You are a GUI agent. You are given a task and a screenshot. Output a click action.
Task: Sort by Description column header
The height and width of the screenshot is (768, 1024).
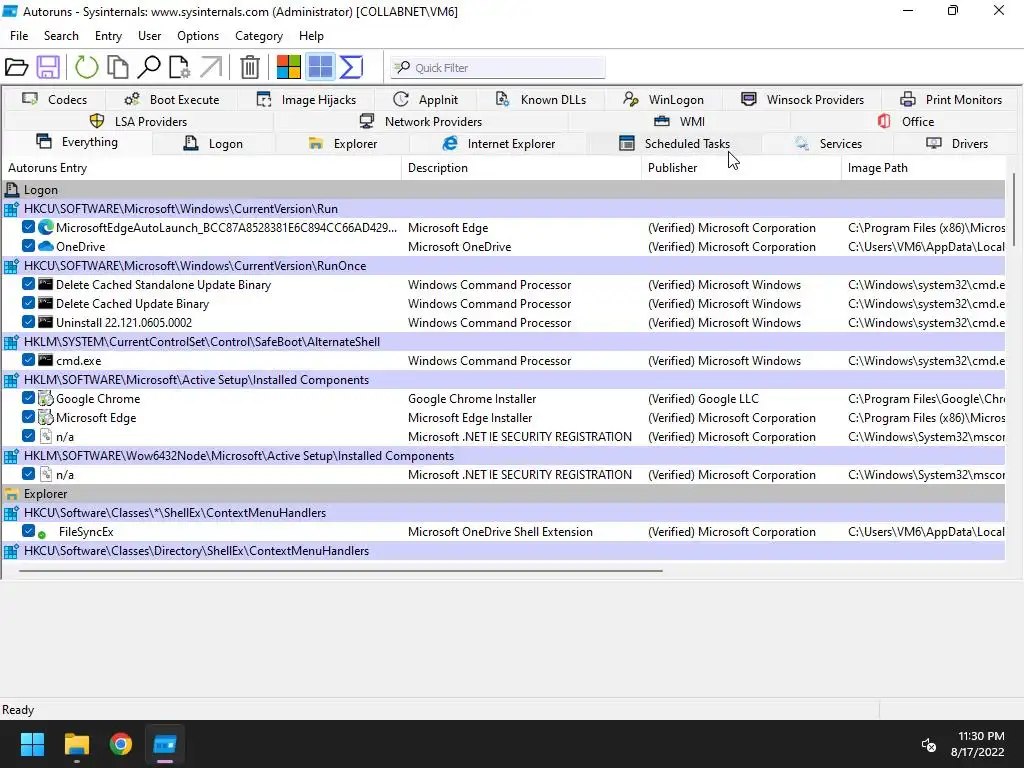(x=522, y=168)
